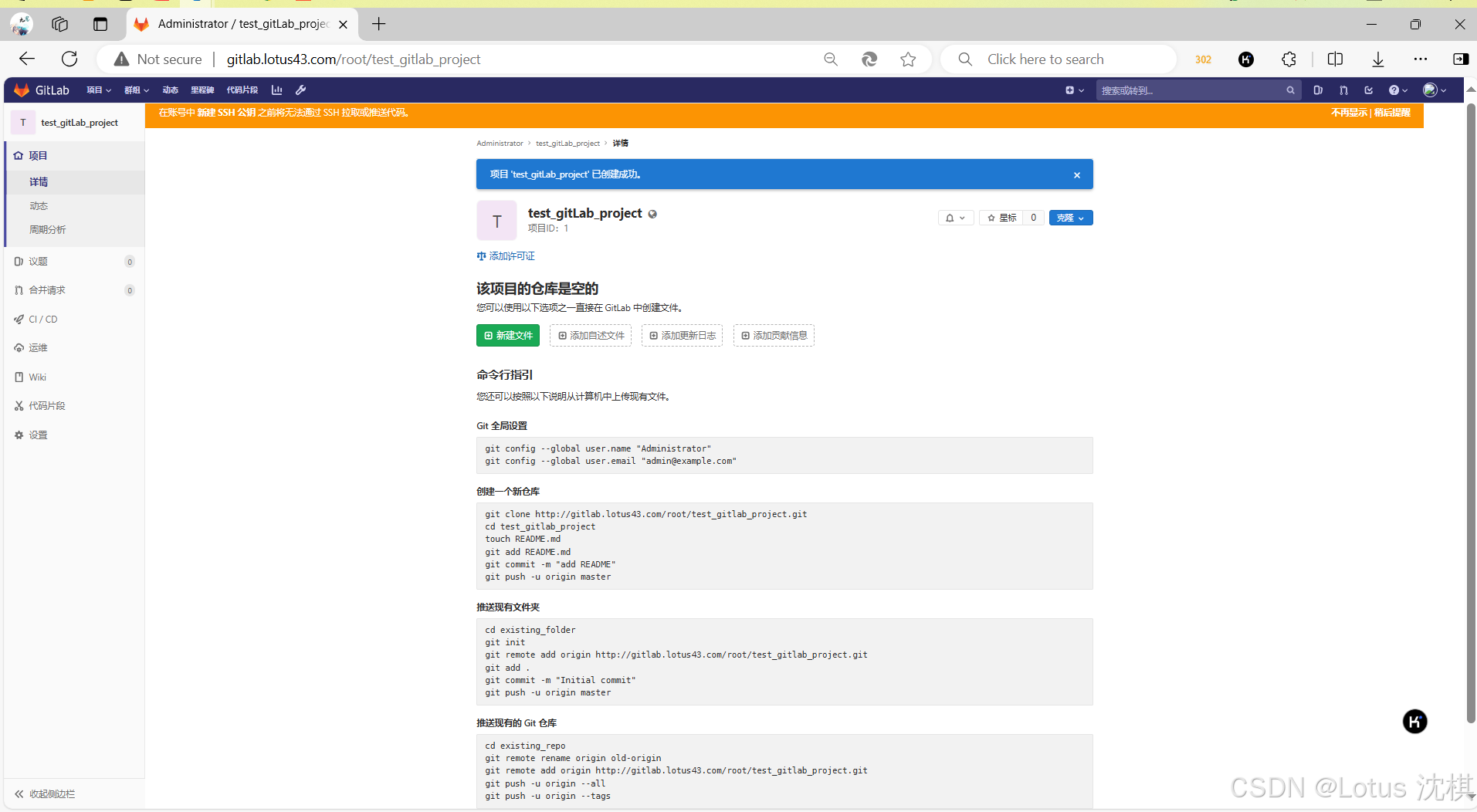The image size is (1477, 812).
Task: Expand the 克隆 clone dropdown
Action: click(x=1071, y=218)
